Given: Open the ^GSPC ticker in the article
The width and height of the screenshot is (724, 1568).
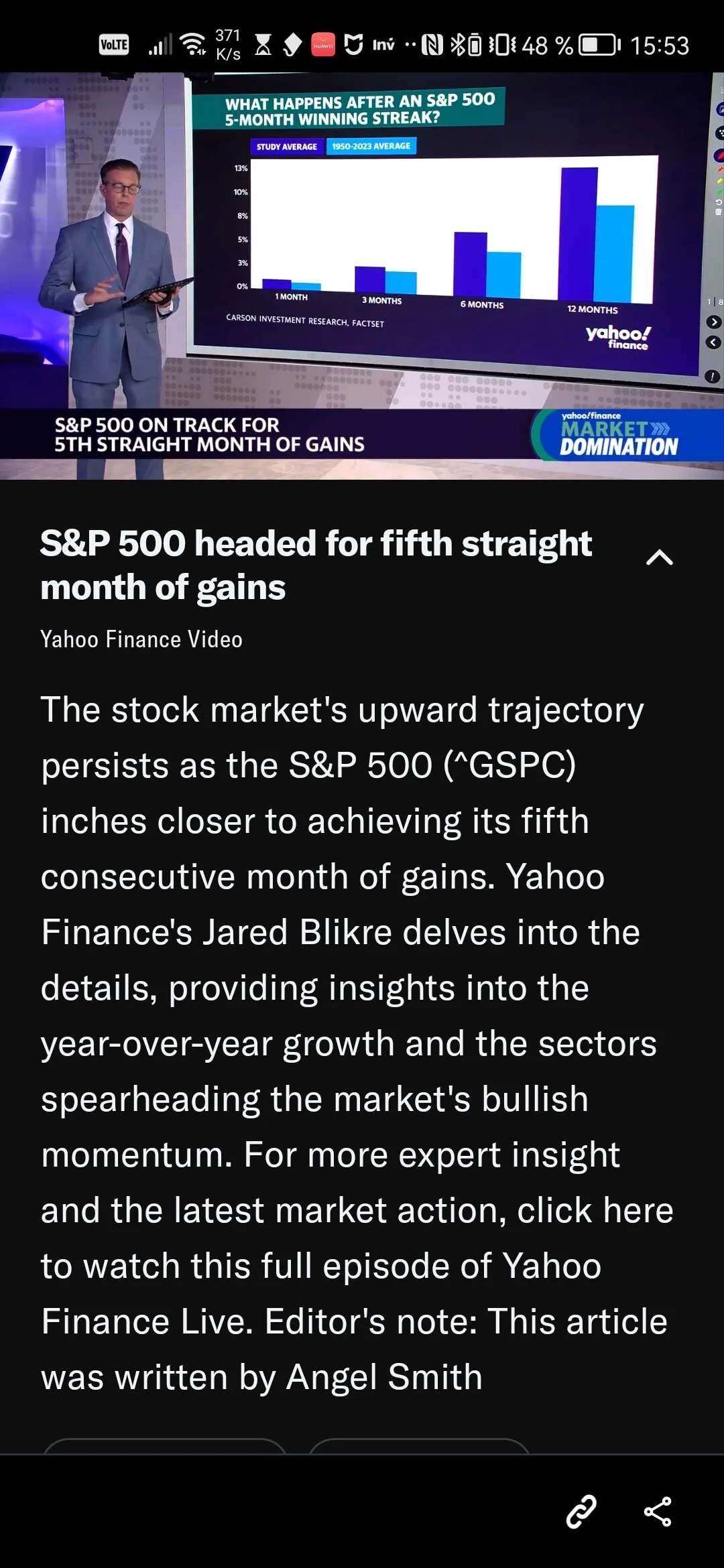Looking at the screenshot, I should tap(509, 765).
